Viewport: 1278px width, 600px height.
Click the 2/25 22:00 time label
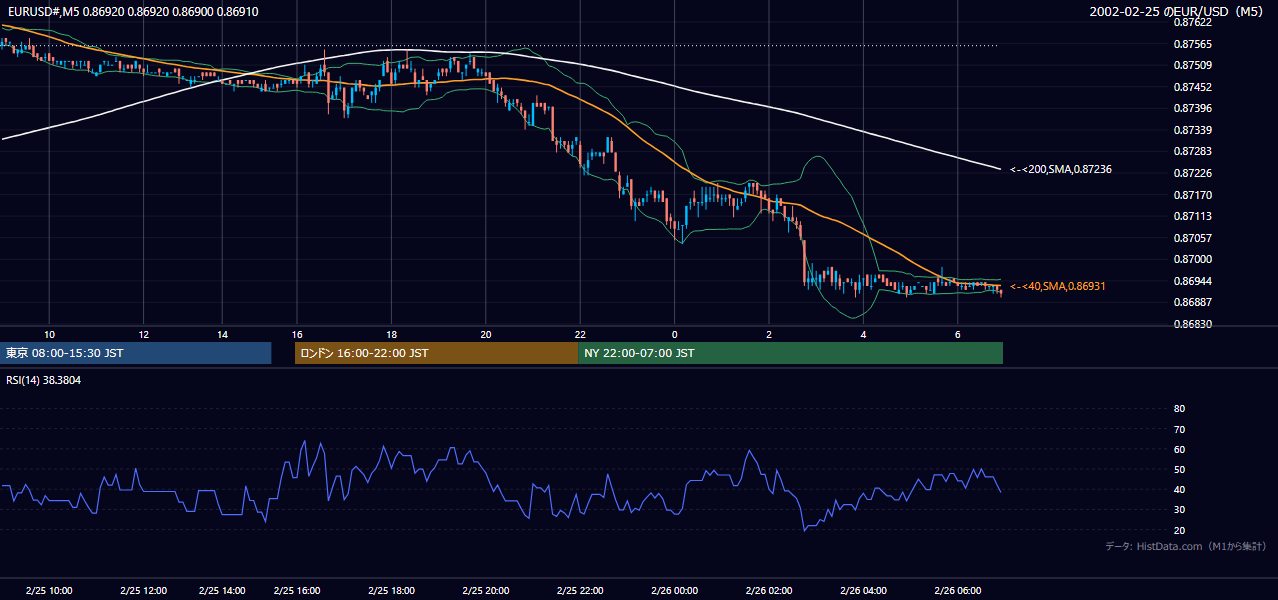pos(580,590)
